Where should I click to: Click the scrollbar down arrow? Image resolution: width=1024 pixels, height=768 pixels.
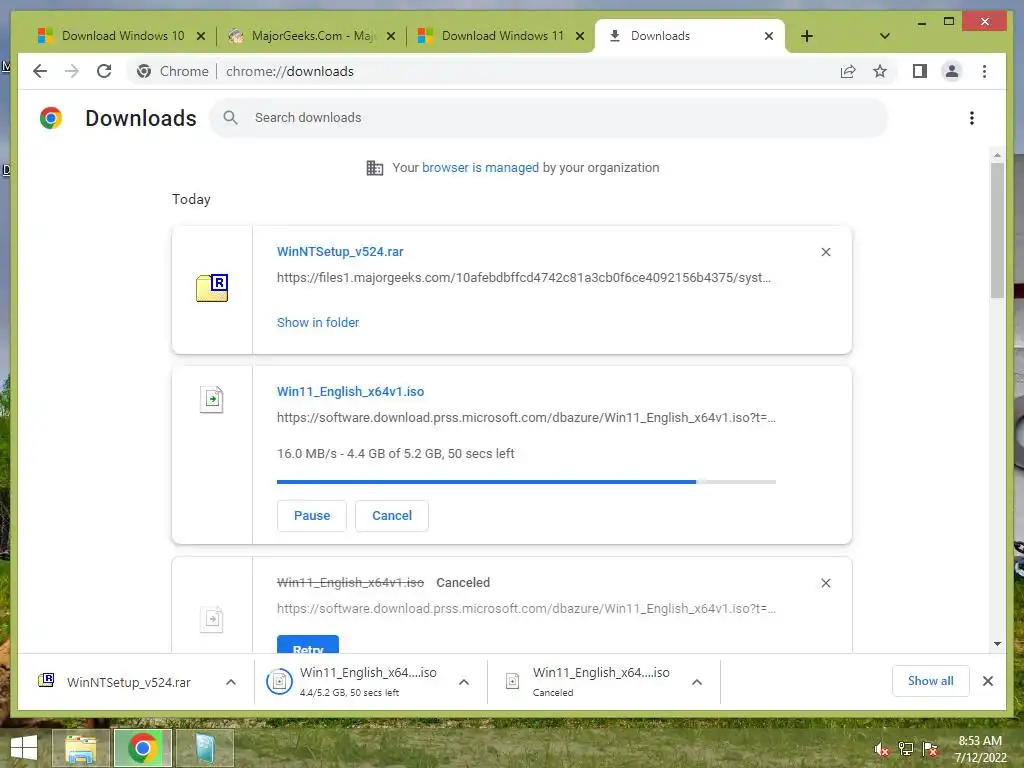pos(997,644)
